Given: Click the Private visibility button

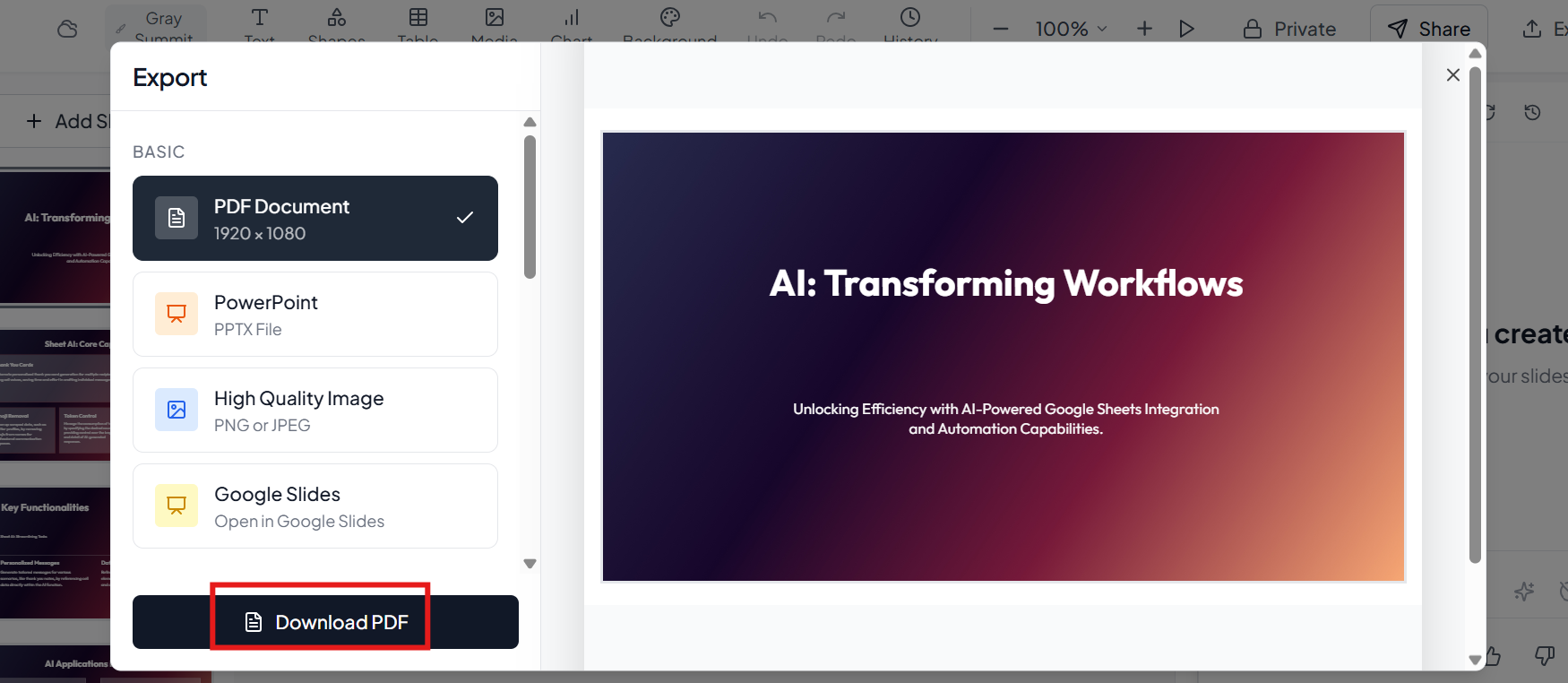Looking at the screenshot, I should click(x=1289, y=29).
